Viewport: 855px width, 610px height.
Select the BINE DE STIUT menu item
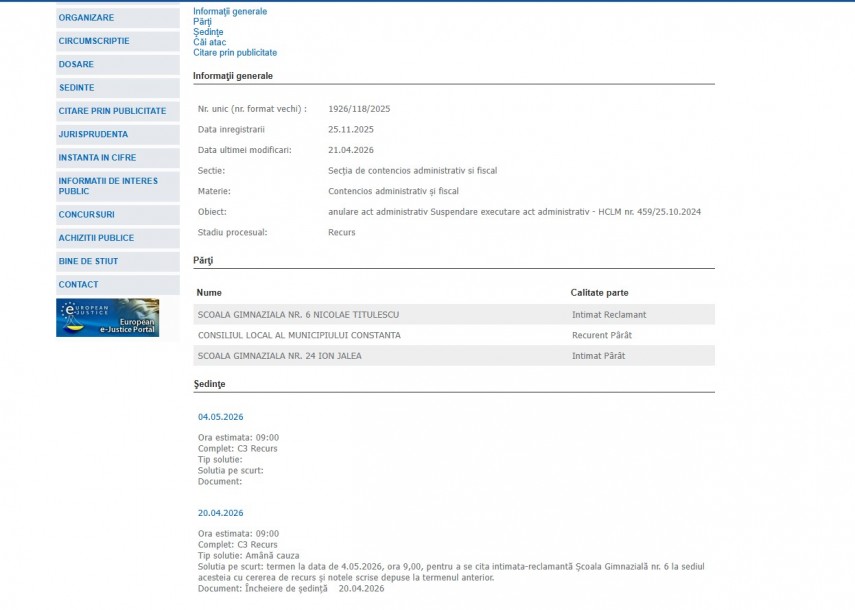click(x=88, y=261)
